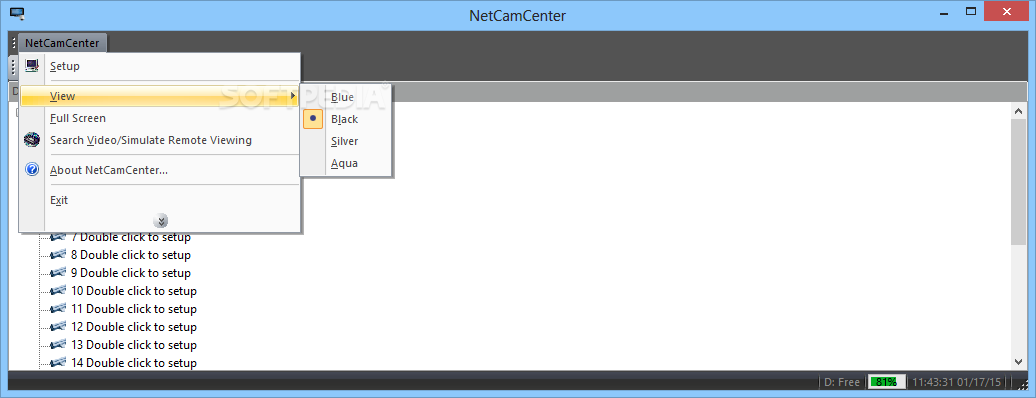Screen dimensions: 1036x398
Task: Pick the Aqua color theme
Action: click(x=346, y=163)
